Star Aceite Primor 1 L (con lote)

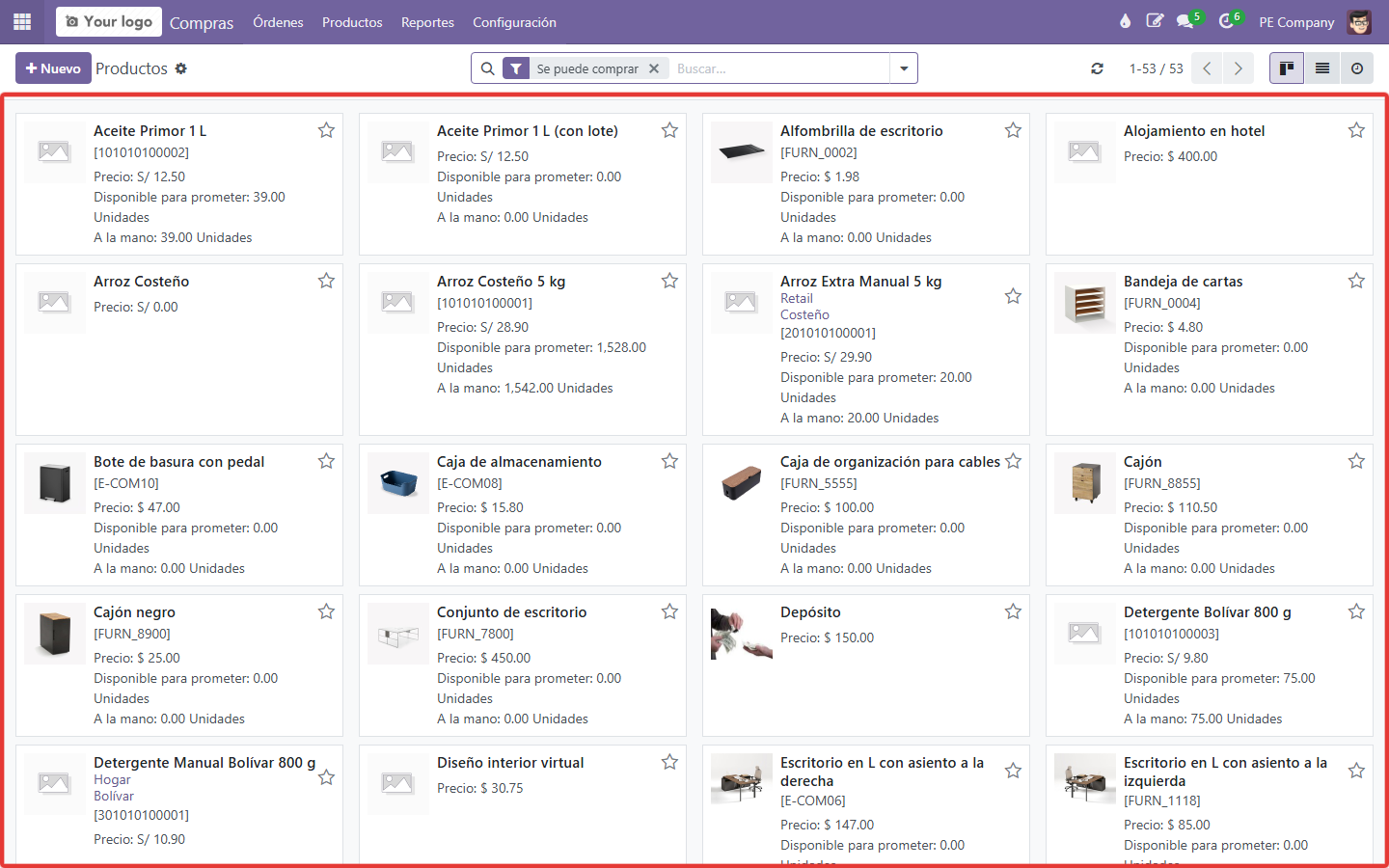(669, 130)
